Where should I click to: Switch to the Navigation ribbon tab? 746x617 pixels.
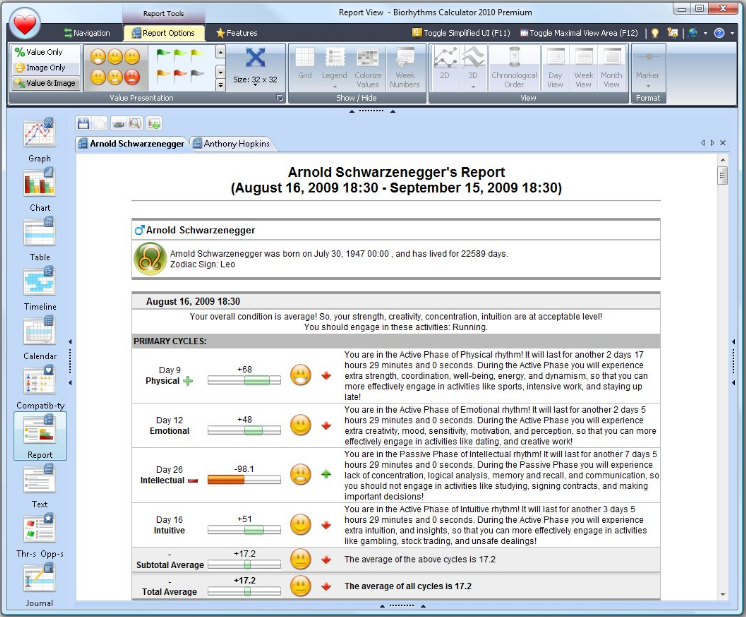click(87, 33)
